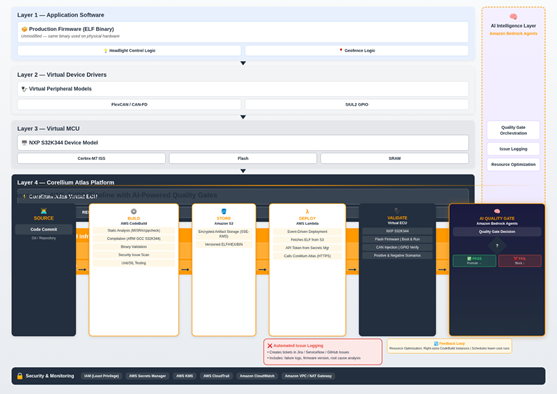This screenshot has height=394, width=557.
Task: Select the IAM (Least Privilege) tag
Action: click(102, 376)
